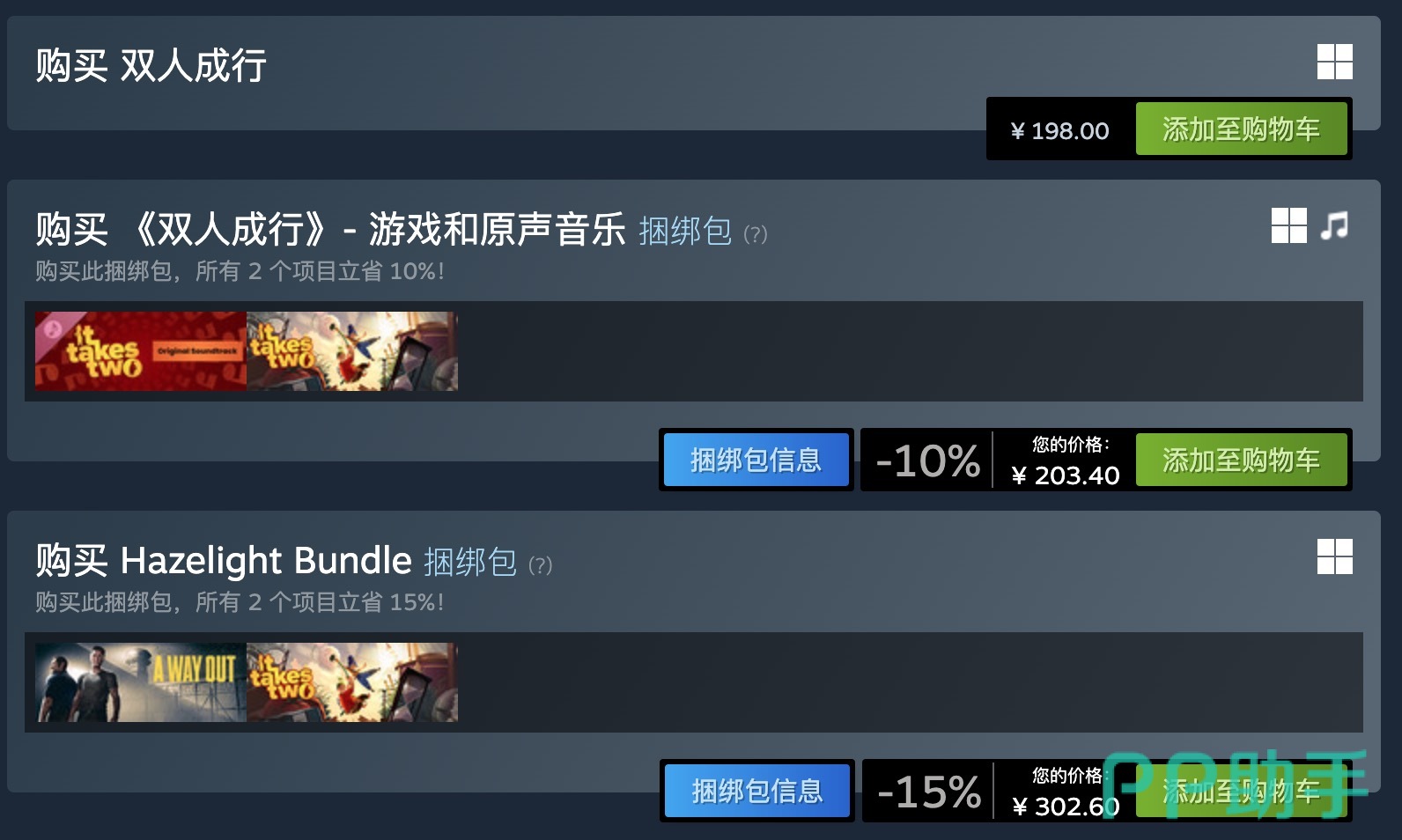This screenshot has width=1402, height=840.
Task: Open 捆绑包信息 for the Hazelight Bundle
Action: point(756,791)
